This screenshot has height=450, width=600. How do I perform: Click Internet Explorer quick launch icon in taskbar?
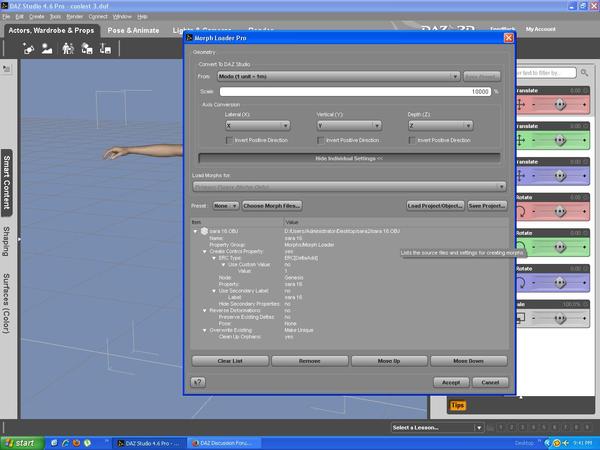click(65, 443)
